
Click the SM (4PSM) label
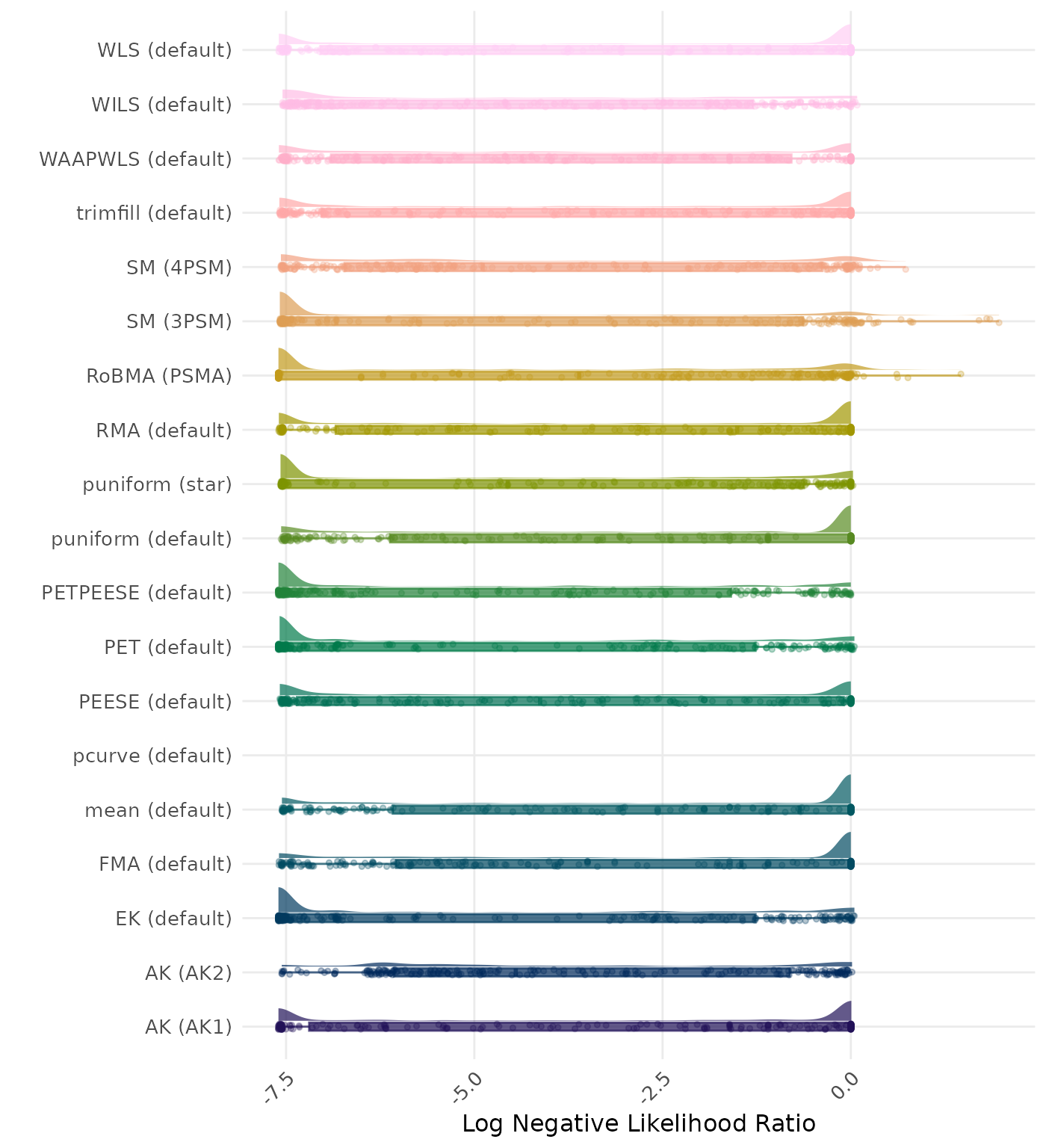179,268
